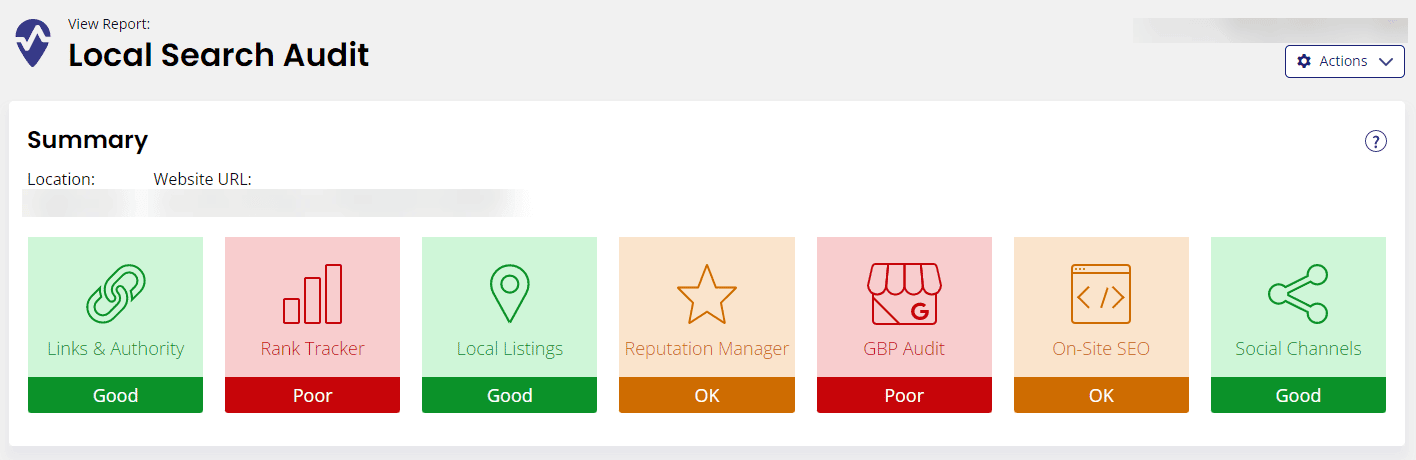Viewport: 1416px width, 460px height.
Task: Click the Social Channels Good status bar
Action: [x=1298, y=395]
